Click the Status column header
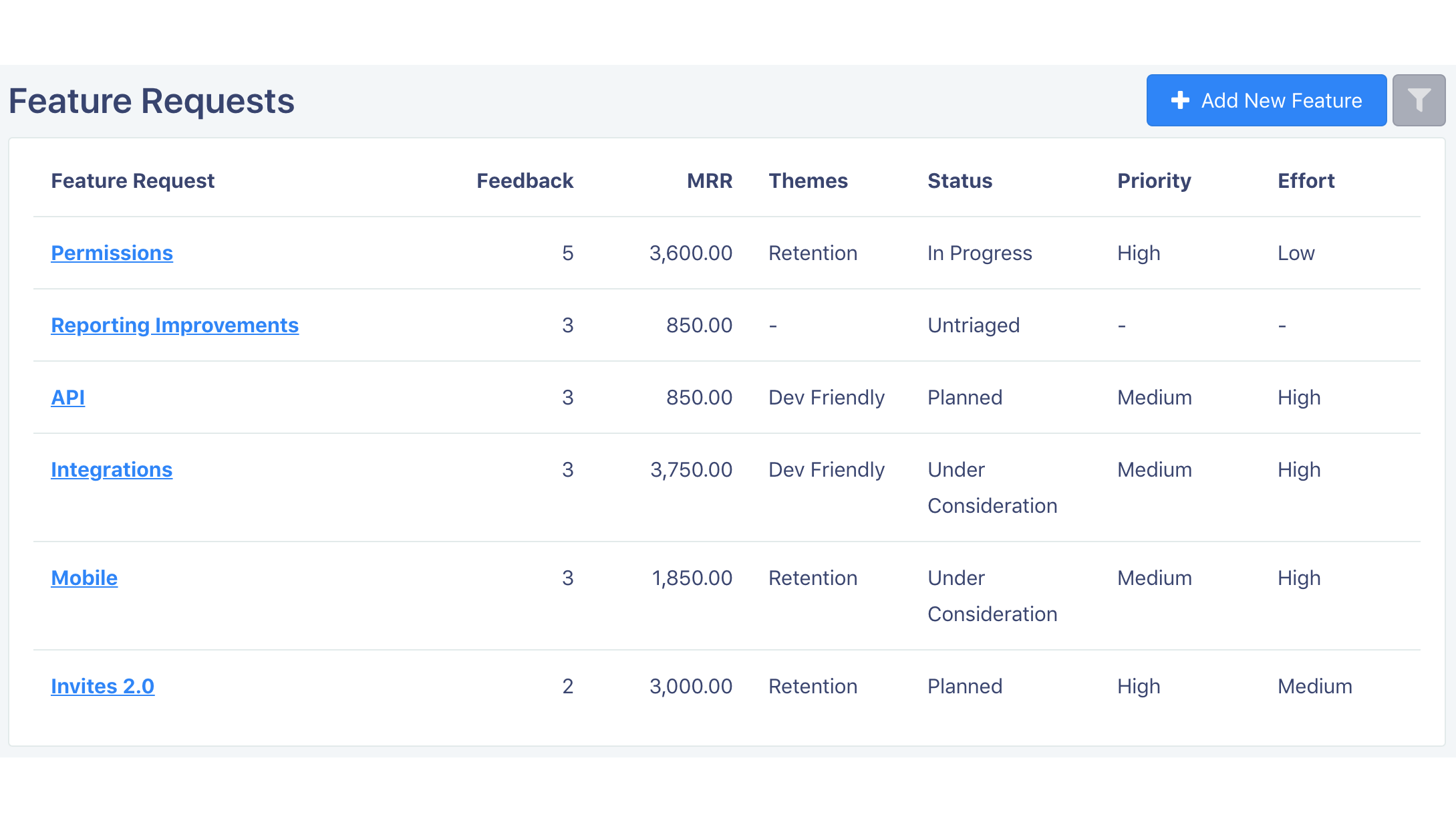Screen dimensions: 1456x819 960,181
